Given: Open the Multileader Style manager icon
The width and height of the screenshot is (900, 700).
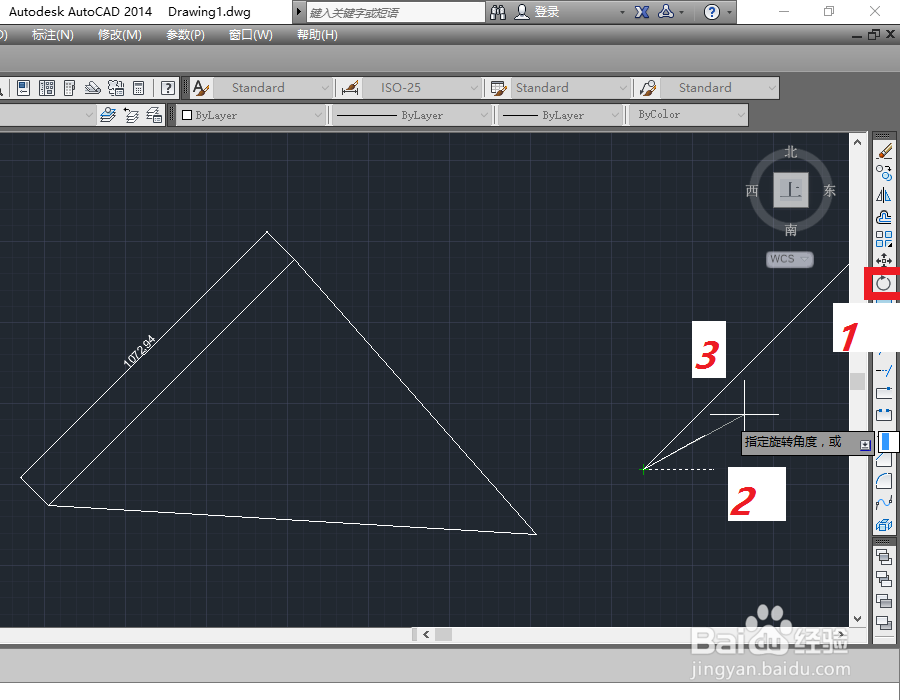Looking at the screenshot, I should [647, 88].
